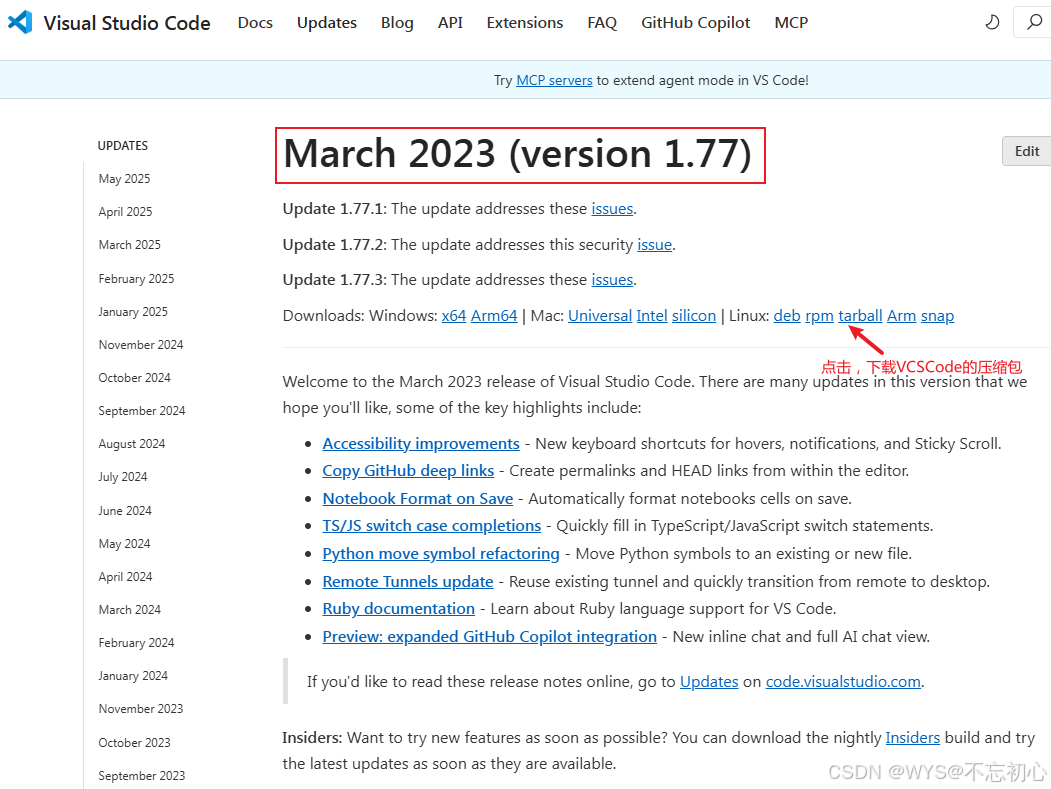Open the API nav item

coord(450,23)
